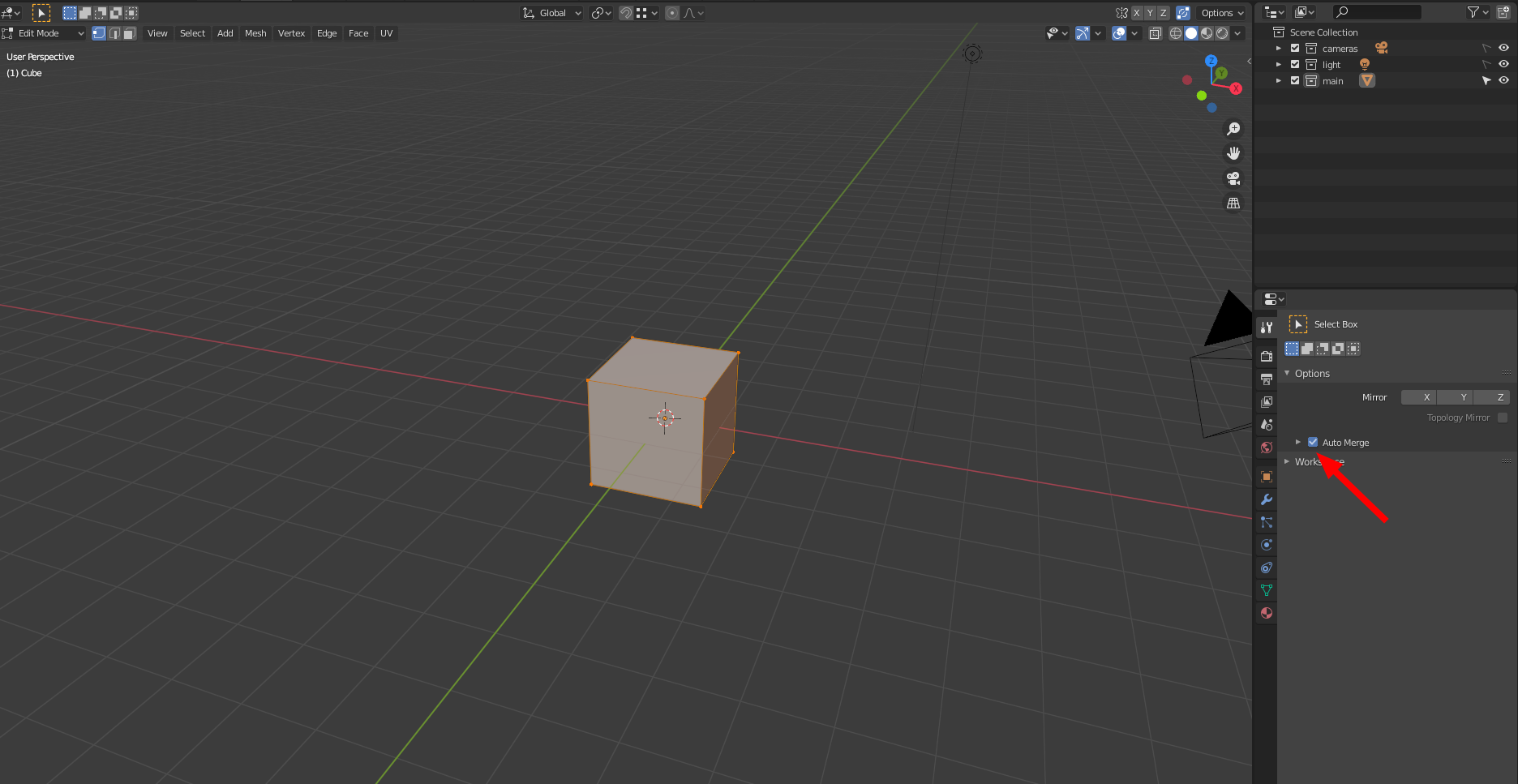Enable the Topology Mirror checkbox
The image size is (1518, 784).
point(1503,418)
